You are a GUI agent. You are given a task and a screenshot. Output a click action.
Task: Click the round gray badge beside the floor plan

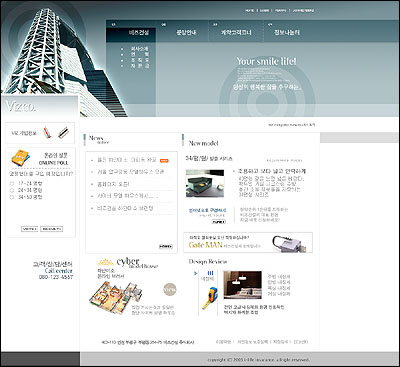tap(170, 289)
